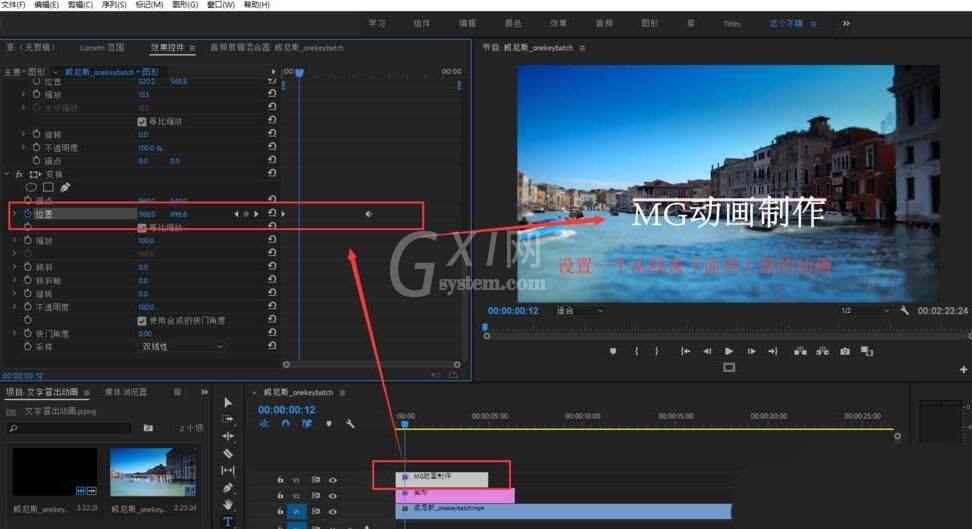Toggle V3 track lock

coord(280,479)
